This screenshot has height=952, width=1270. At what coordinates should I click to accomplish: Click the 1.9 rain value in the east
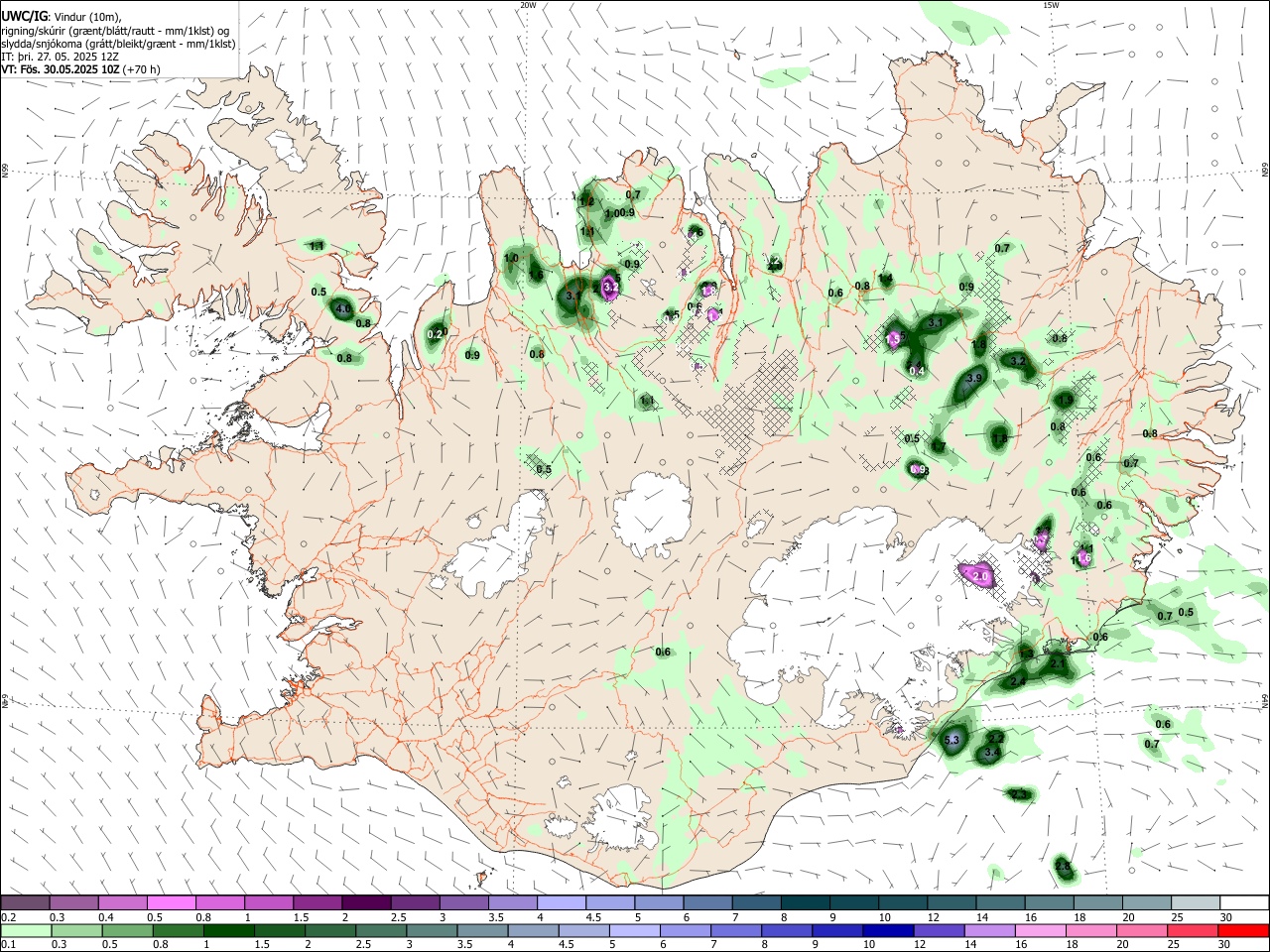[x=1065, y=400]
